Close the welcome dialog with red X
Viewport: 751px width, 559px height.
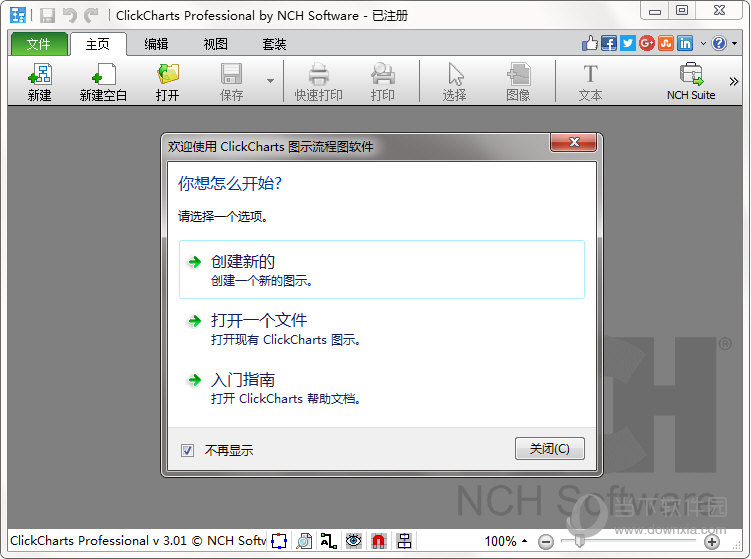[574, 142]
